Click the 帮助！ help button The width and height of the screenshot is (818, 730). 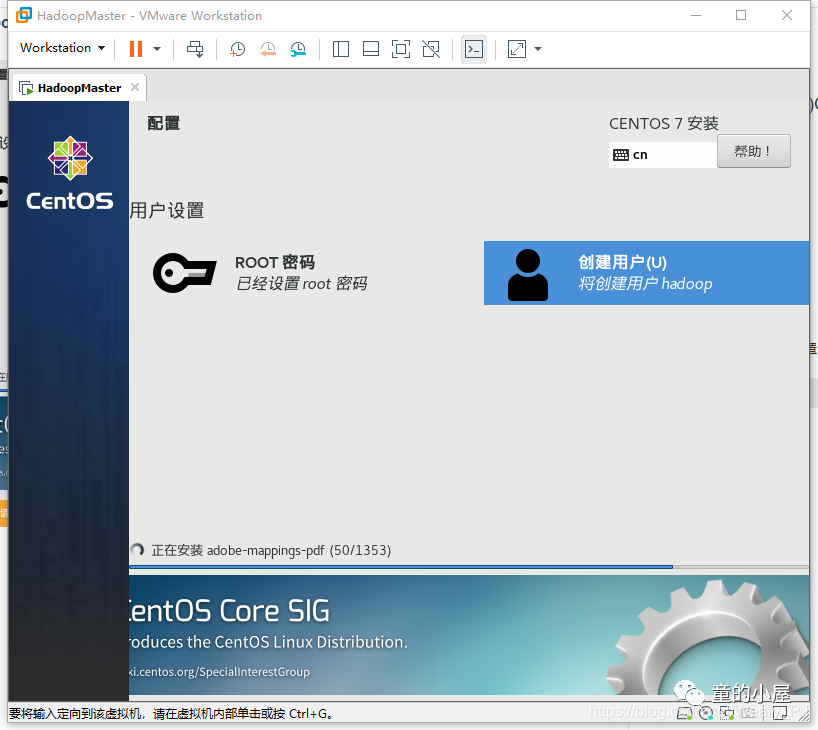pos(753,151)
